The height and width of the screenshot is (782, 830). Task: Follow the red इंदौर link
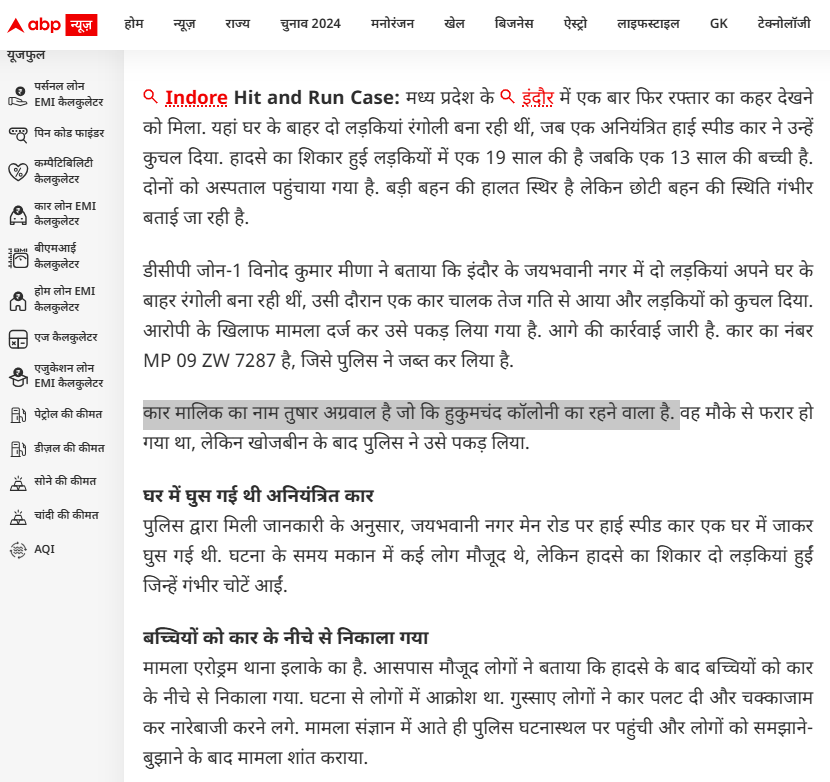click(x=537, y=98)
